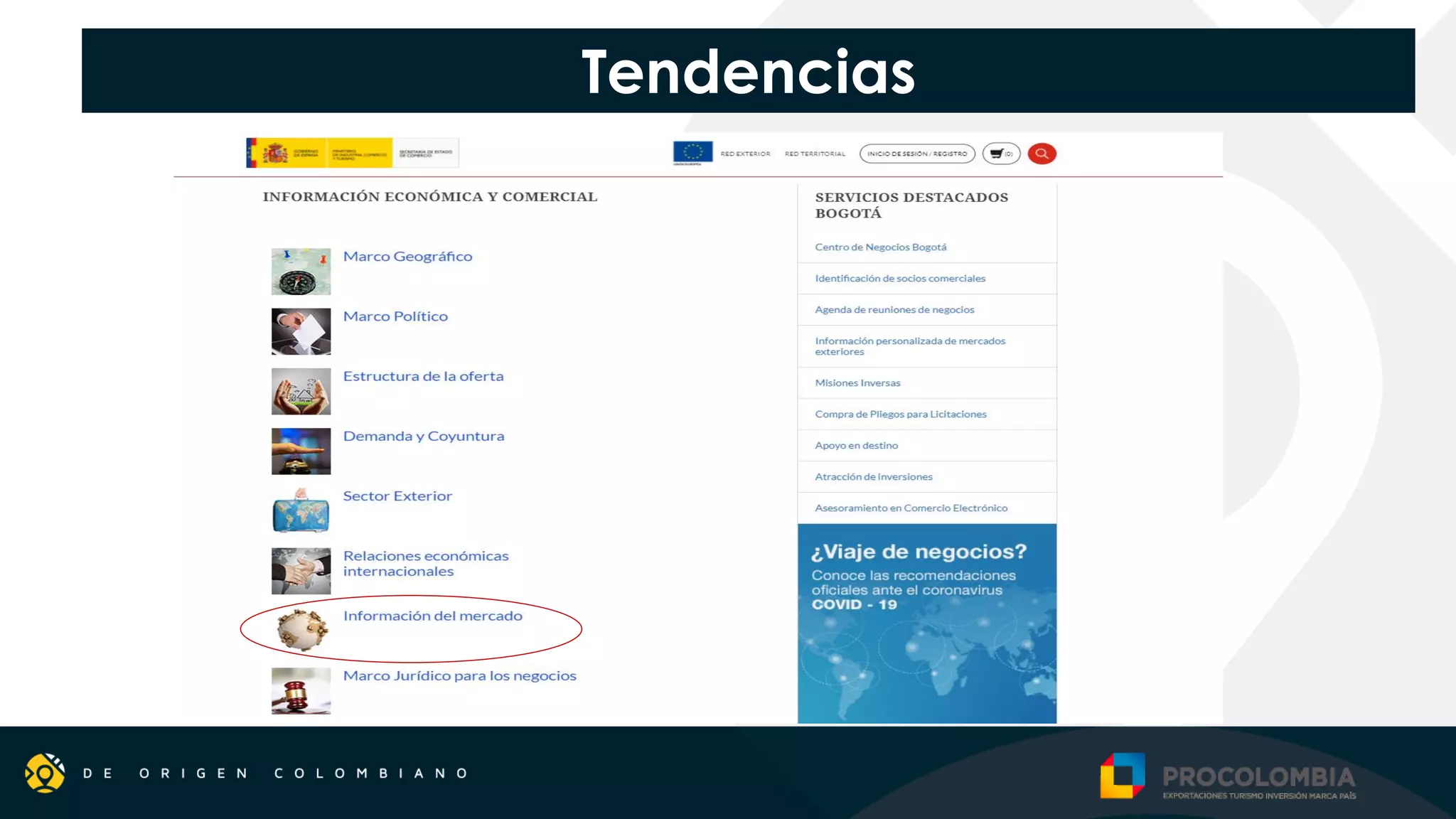Open Marco Jurídico para los negocios link
The width and height of the screenshot is (1456, 819).
(x=459, y=676)
